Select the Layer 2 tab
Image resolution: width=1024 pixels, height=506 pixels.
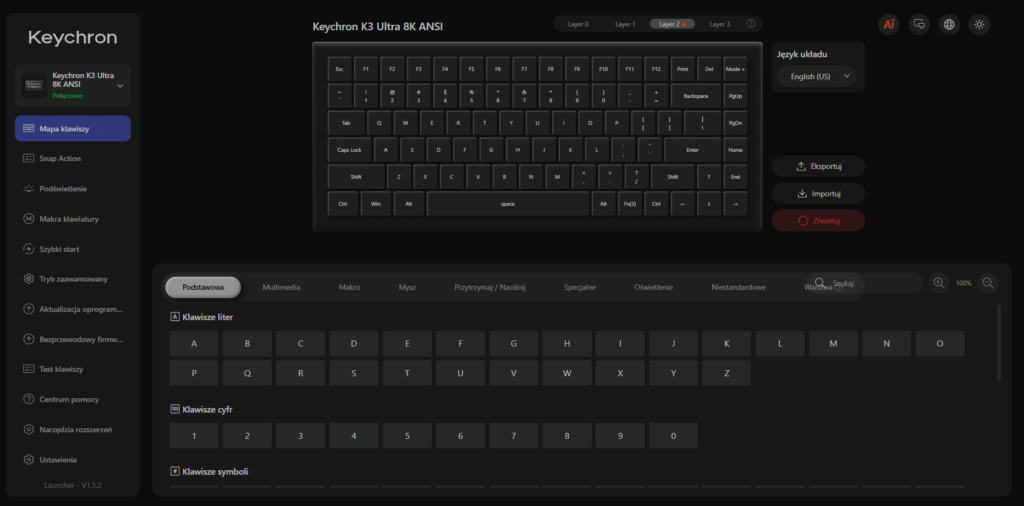click(x=672, y=24)
